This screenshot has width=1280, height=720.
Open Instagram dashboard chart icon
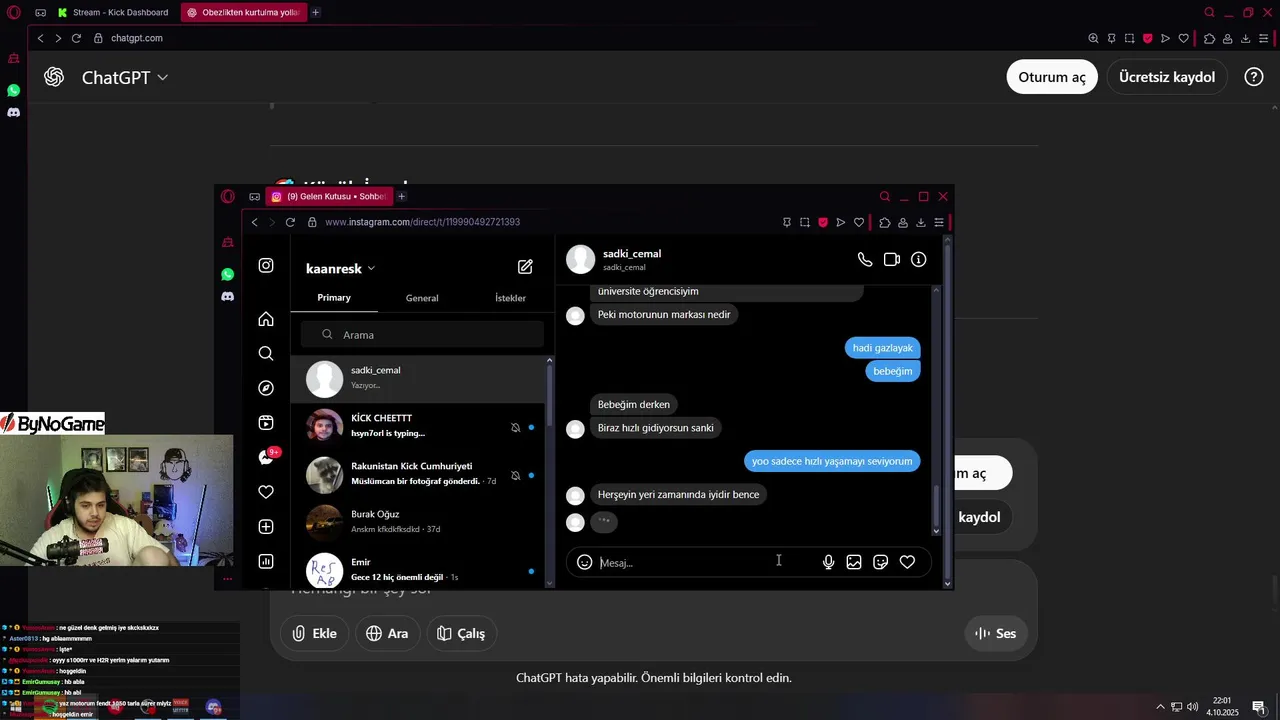266,561
